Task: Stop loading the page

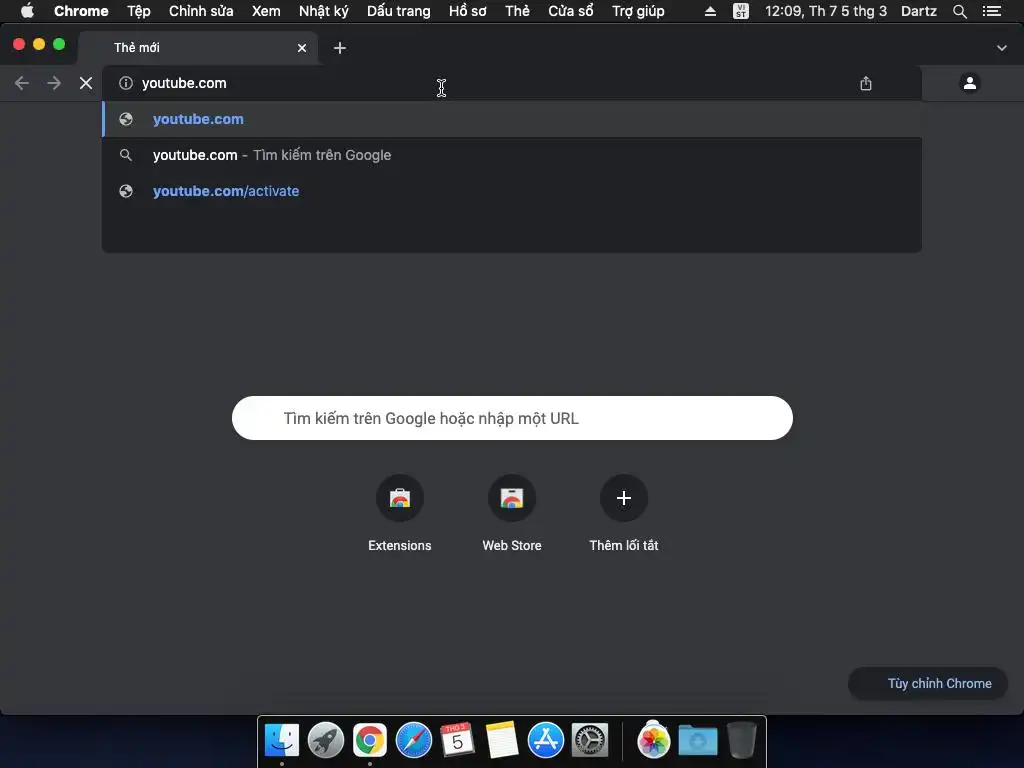Action: [86, 83]
